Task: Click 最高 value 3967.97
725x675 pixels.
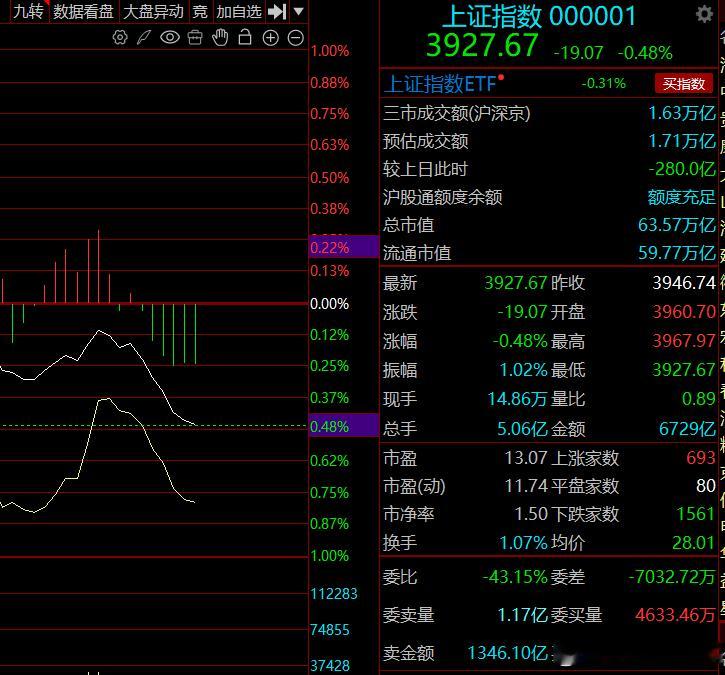Action: (x=684, y=341)
